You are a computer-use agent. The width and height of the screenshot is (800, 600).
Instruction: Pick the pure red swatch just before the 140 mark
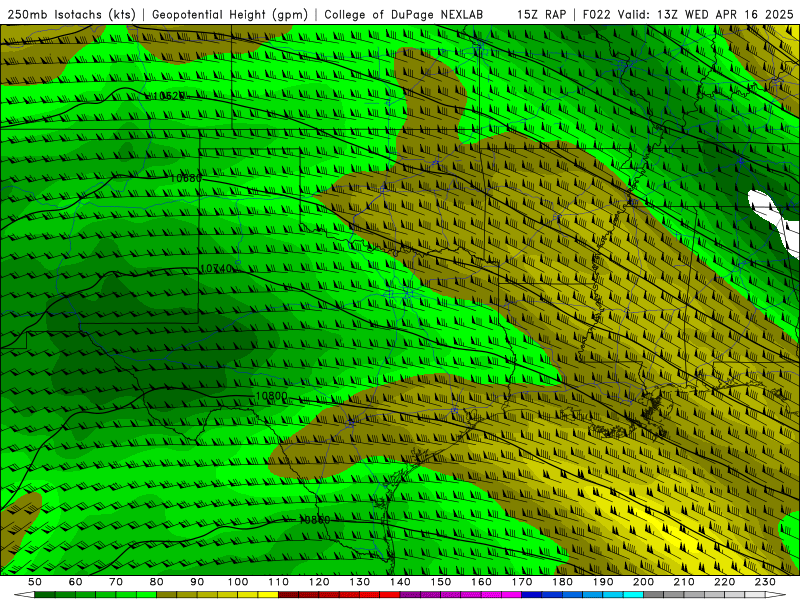[390, 595]
